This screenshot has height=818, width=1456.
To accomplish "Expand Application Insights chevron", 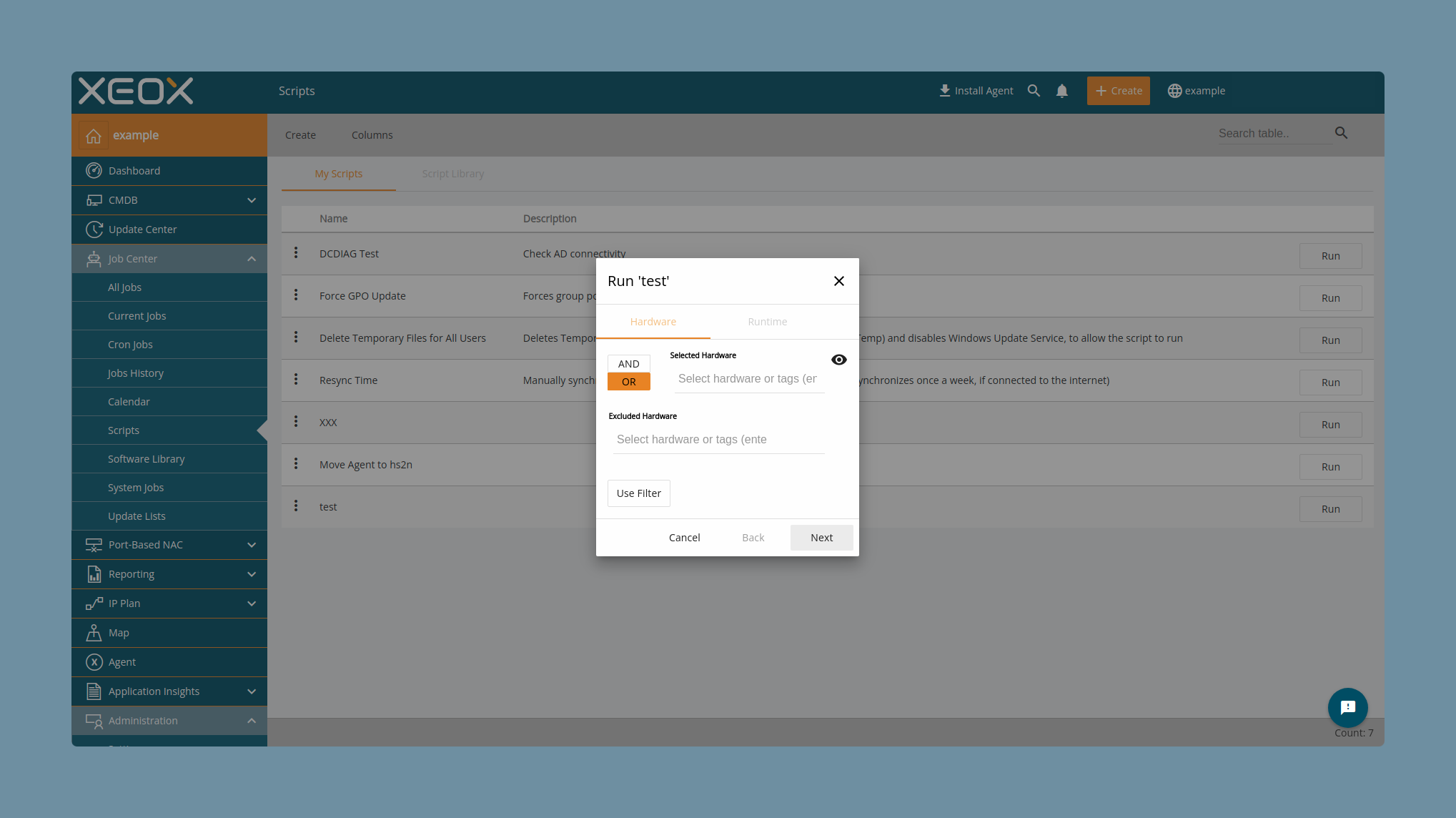I will 252,691.
